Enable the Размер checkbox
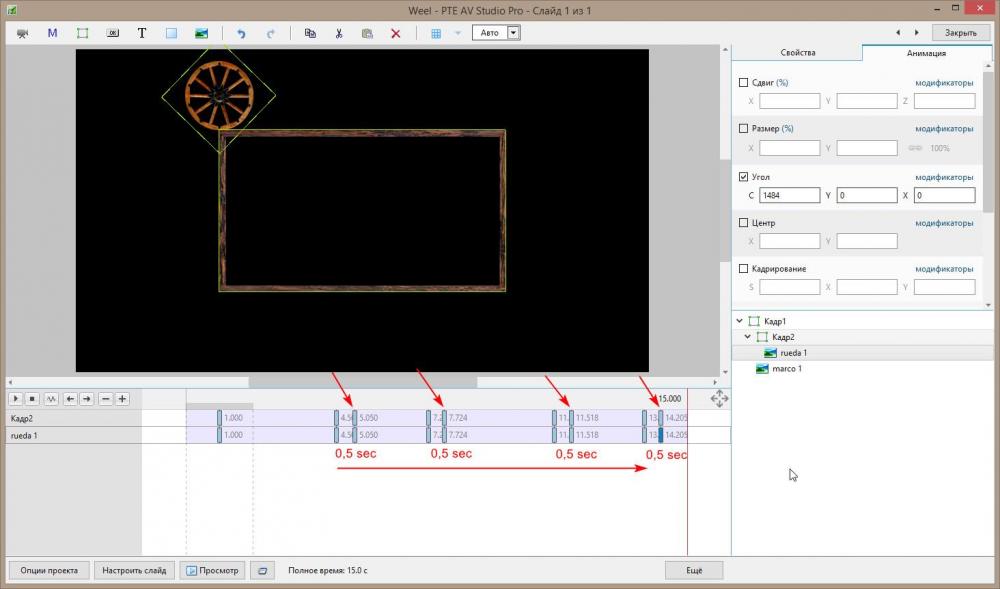Image resolution: width=1000 pixels, height=589 pixels. point(743,128)
